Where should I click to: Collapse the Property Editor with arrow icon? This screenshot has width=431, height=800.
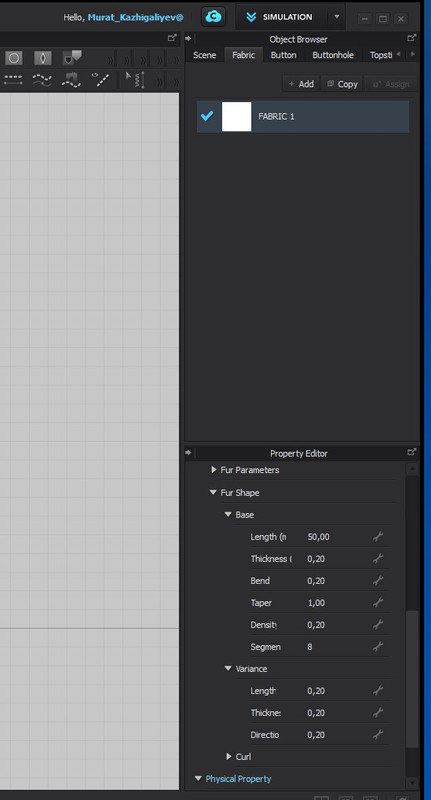188,452
